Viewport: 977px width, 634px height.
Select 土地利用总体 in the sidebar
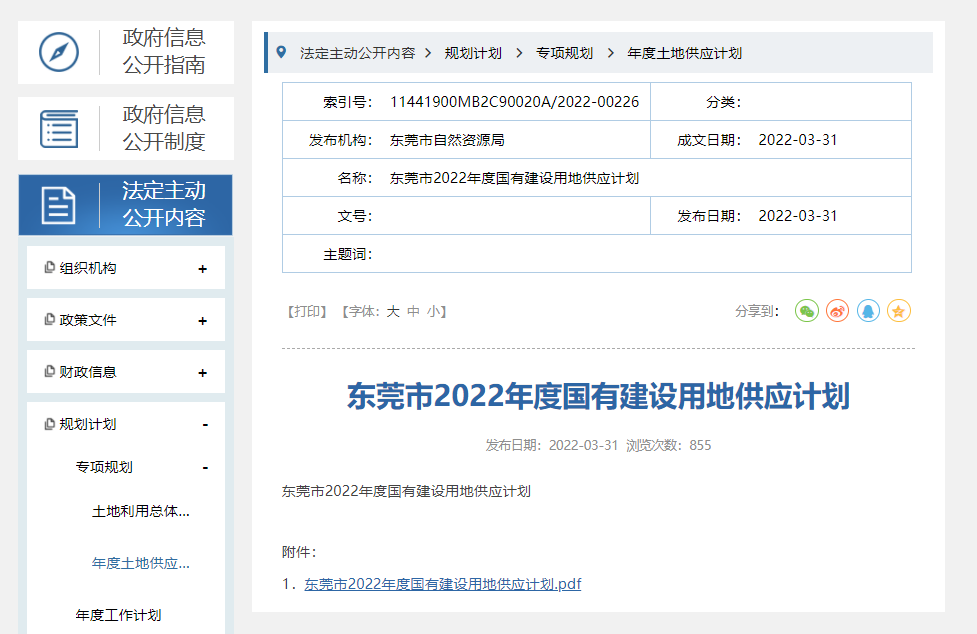click(140, 511)
